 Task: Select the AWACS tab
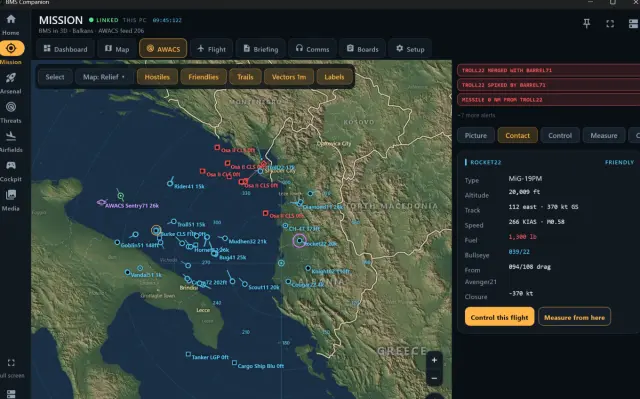point(163,49)
